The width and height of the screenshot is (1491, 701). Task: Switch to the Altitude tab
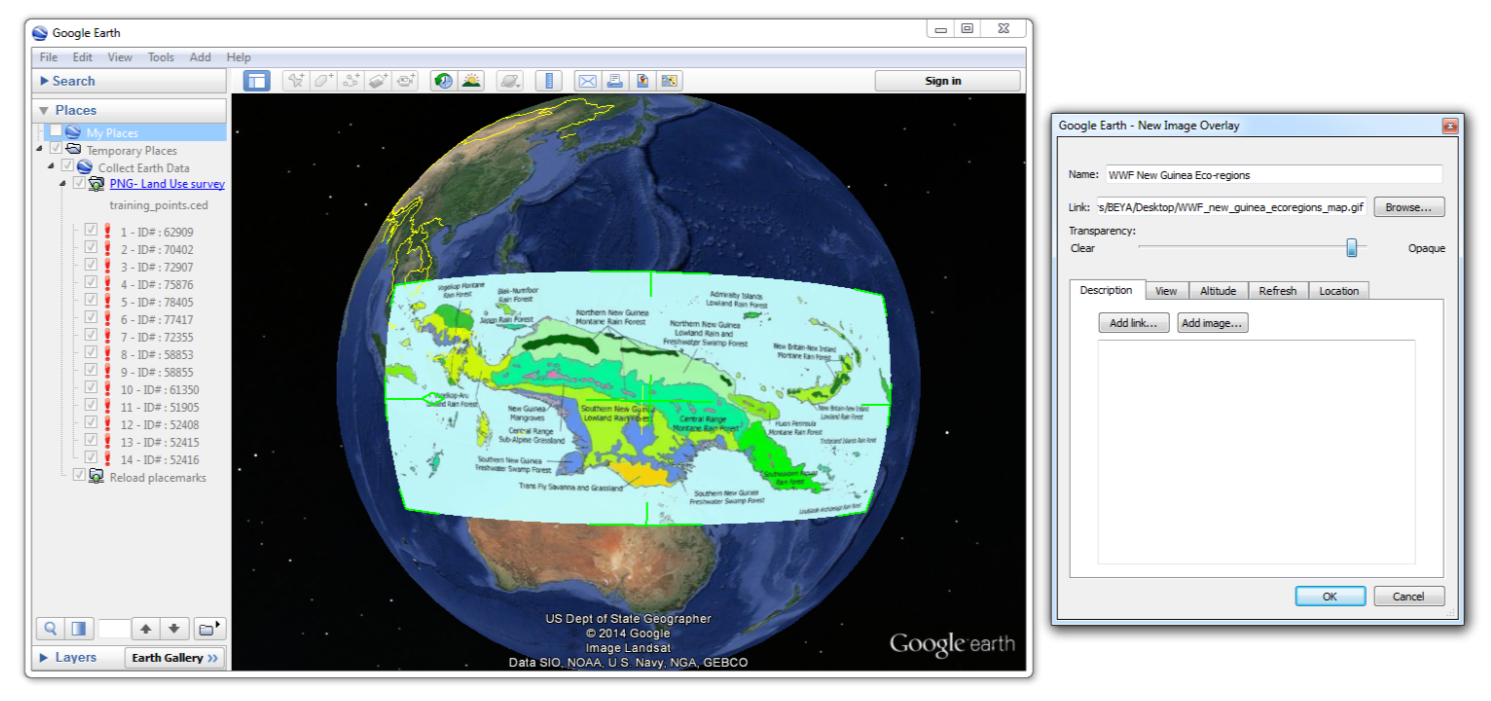click(x=1218, y=290)
